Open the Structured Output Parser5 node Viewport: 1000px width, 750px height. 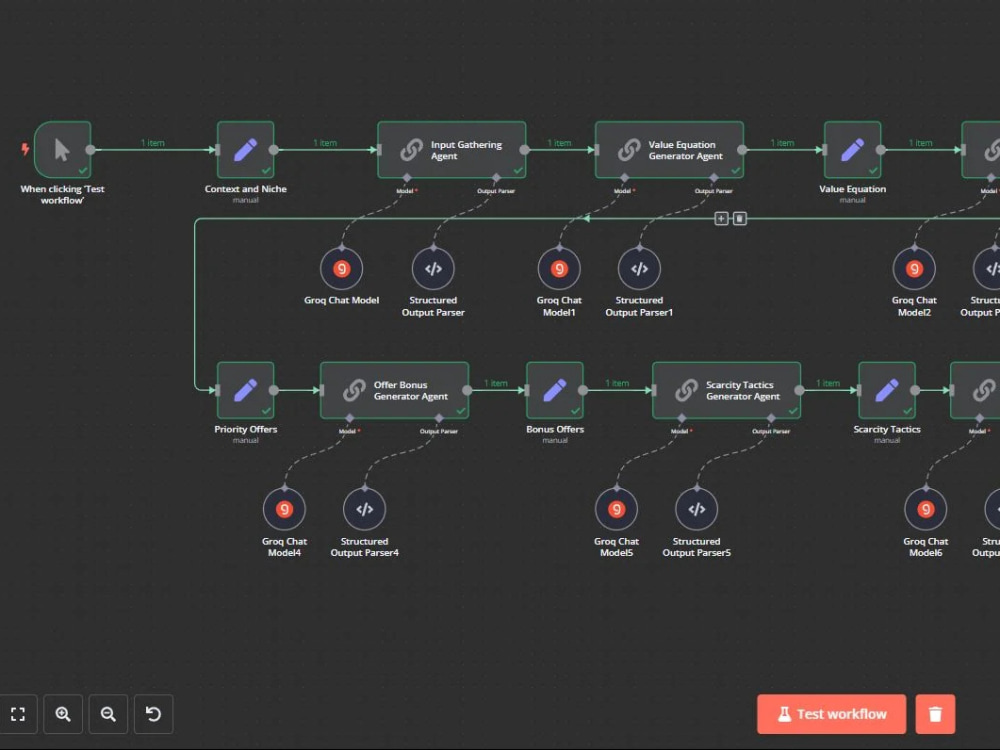(x=696, y=509)
